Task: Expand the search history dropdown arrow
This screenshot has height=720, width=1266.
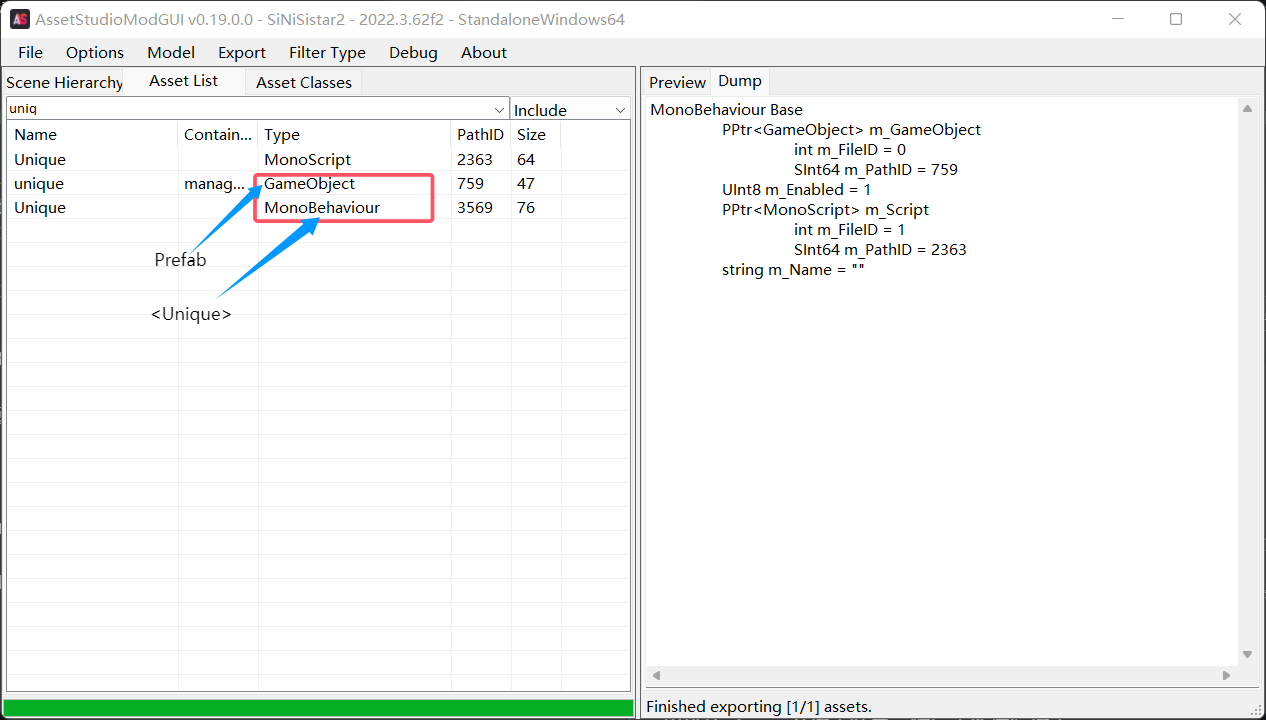Action: (x=499, y=109)
